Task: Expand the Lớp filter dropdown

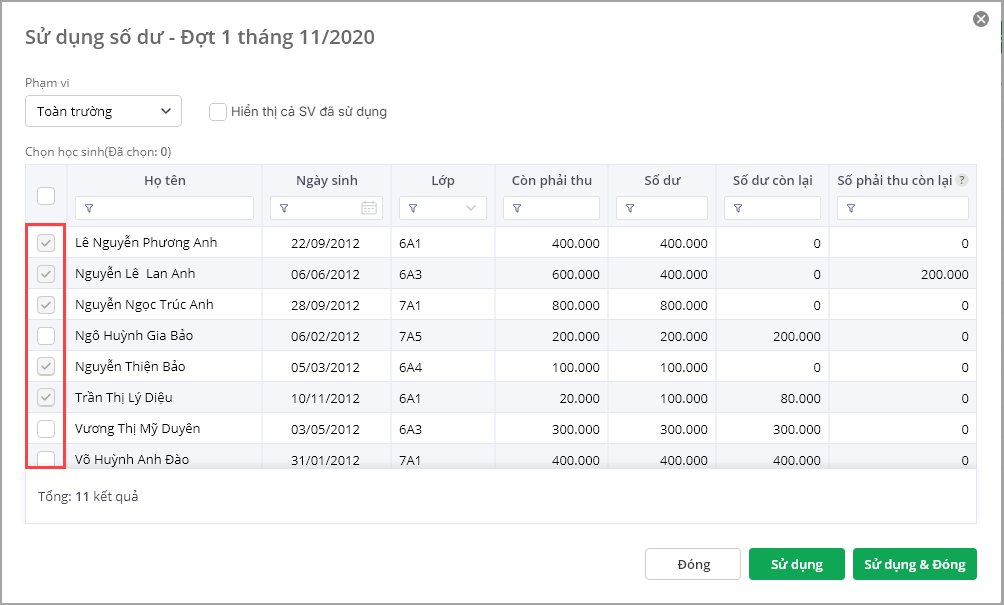Action: coord(471,208)
